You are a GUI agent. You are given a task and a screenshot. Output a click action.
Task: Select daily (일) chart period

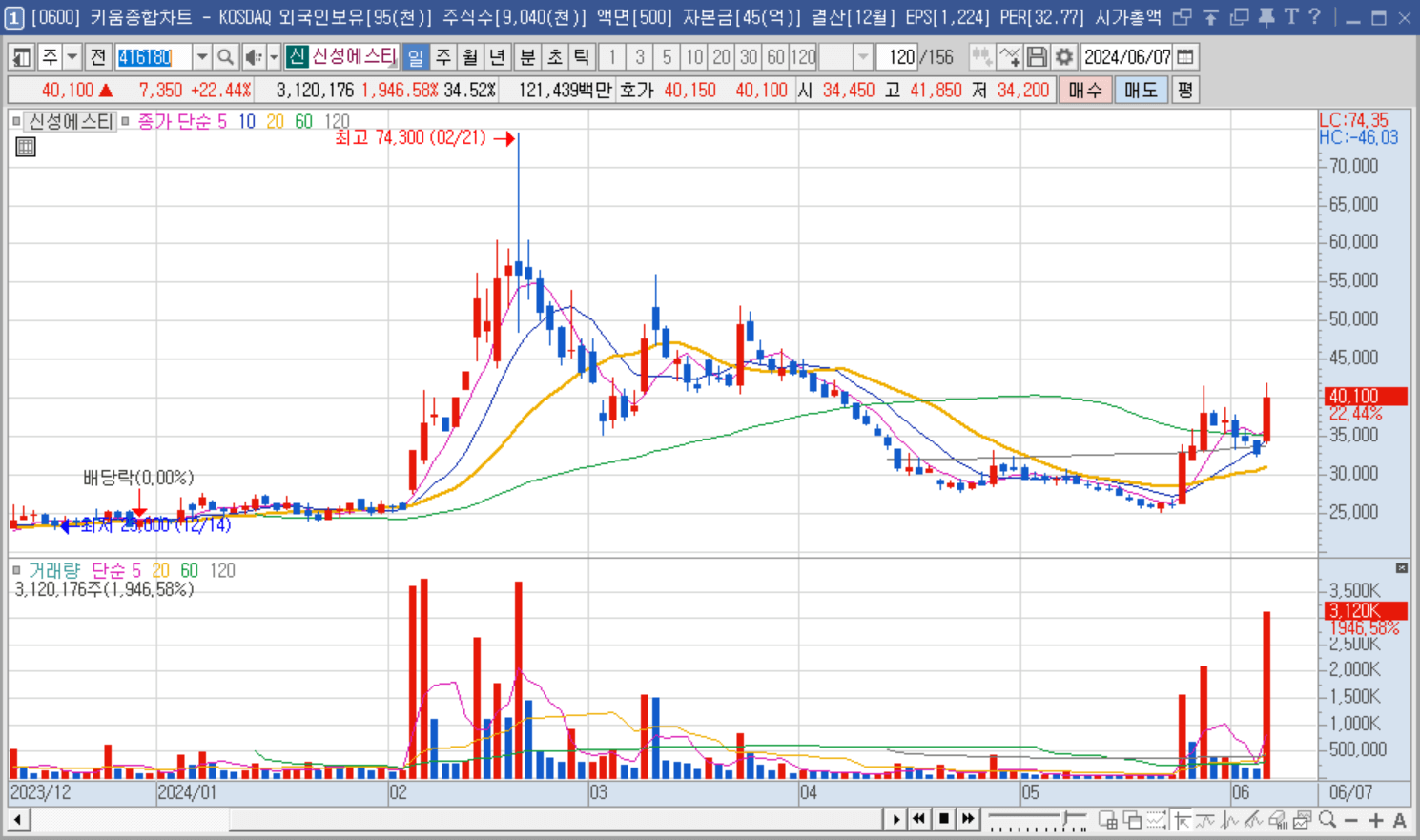(x=416, y=57)
